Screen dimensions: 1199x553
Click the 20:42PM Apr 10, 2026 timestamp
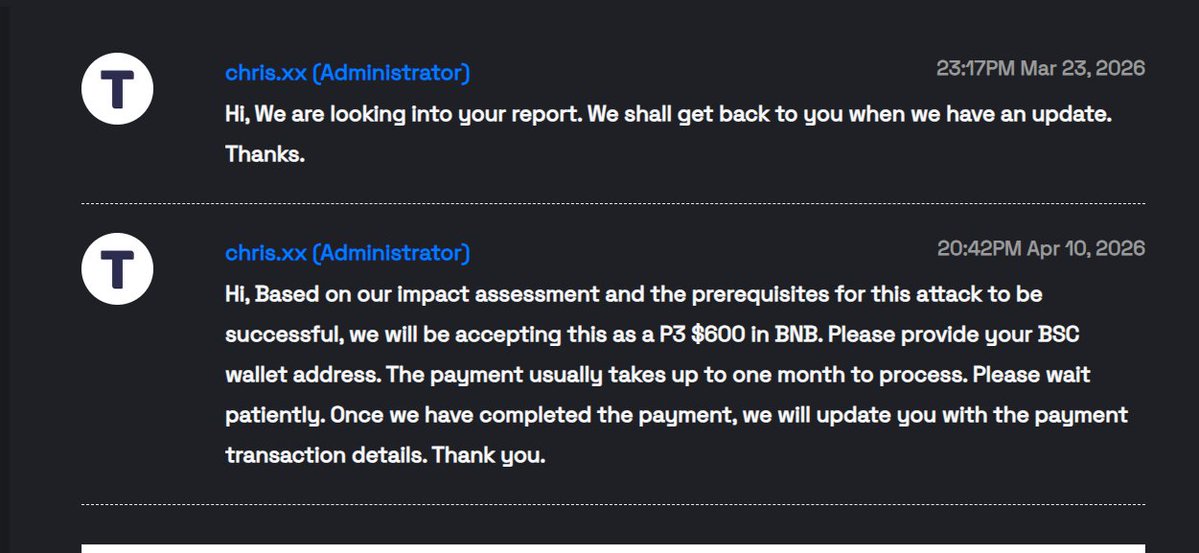pos(1040,248)
